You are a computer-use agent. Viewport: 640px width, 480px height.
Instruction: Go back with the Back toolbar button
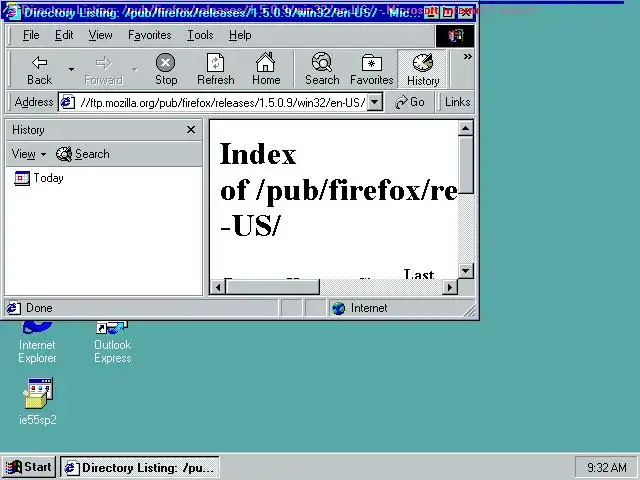[x=40, y=69]
